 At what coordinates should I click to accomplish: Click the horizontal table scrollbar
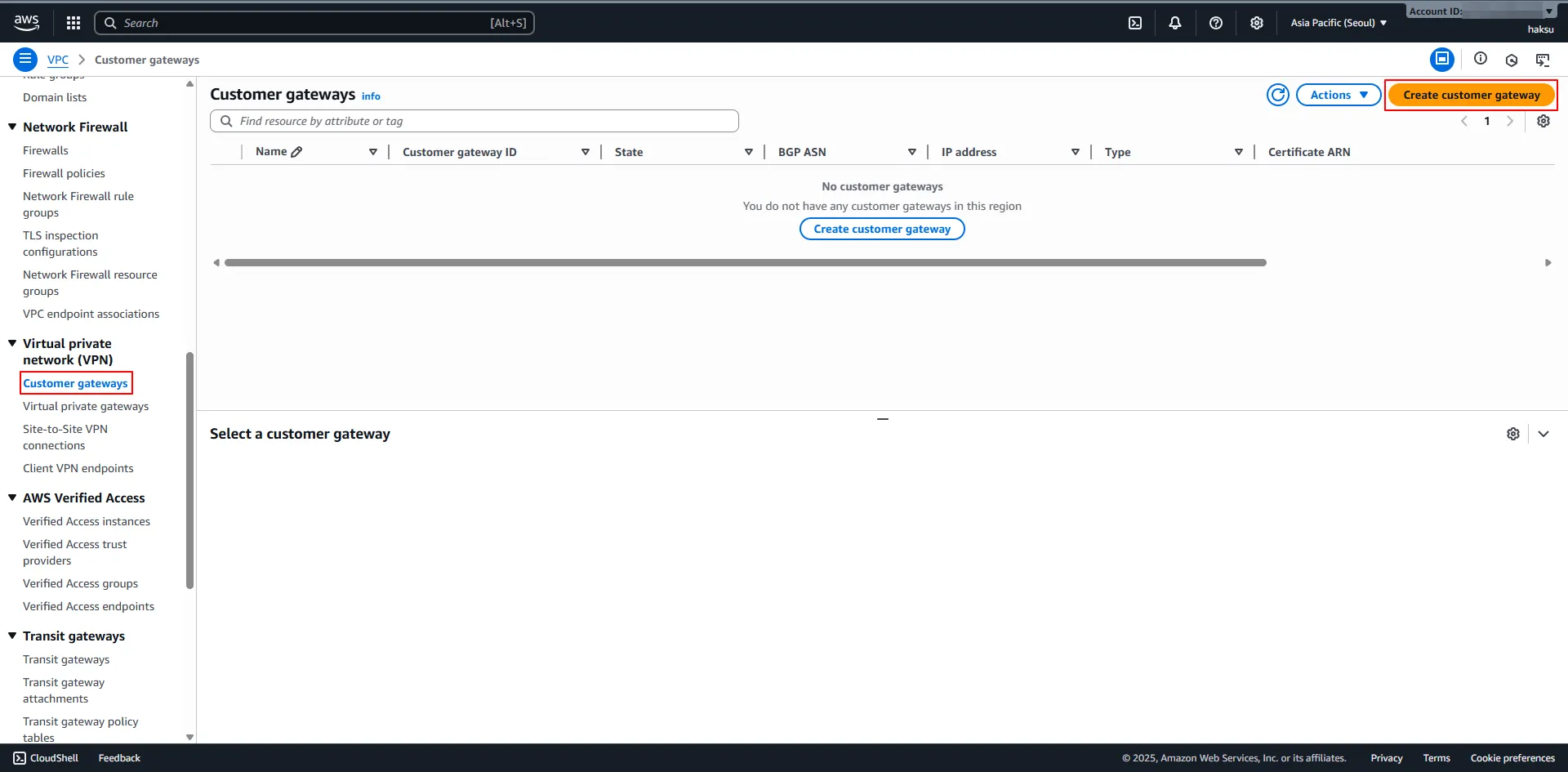[745, 262]
